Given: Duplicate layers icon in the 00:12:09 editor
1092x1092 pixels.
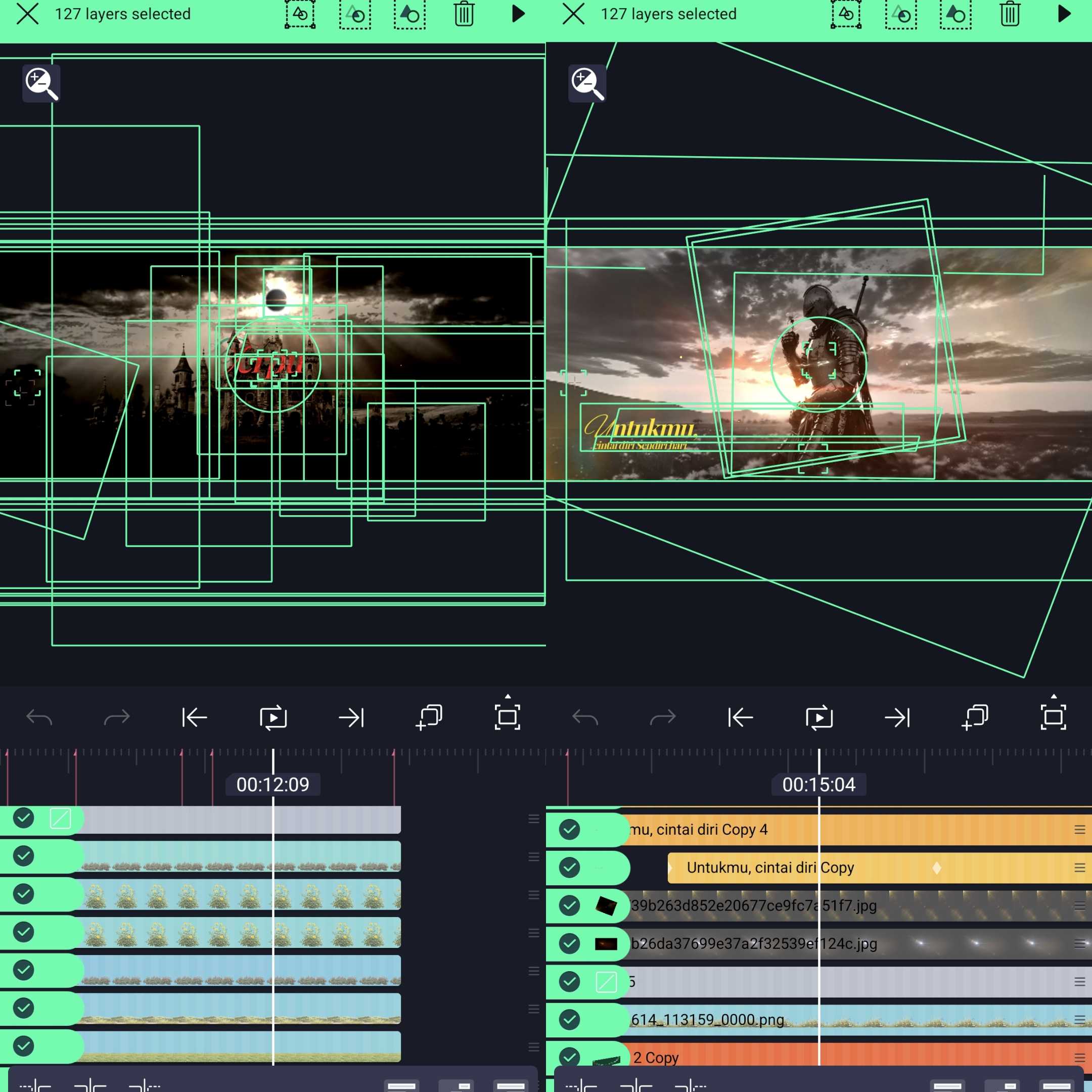Looking at the screenshot, I should coord(429,717).
